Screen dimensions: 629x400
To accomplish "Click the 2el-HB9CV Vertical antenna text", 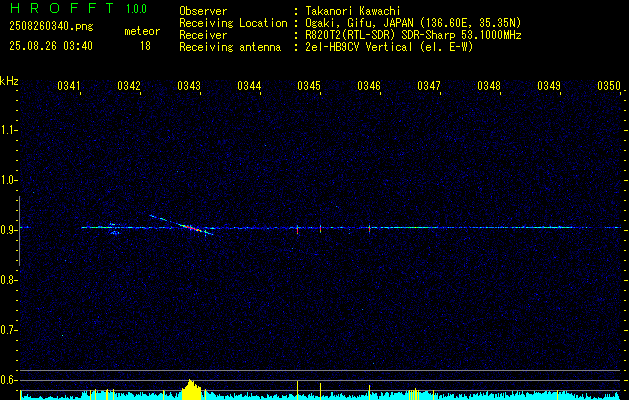I will pos(390,47).
